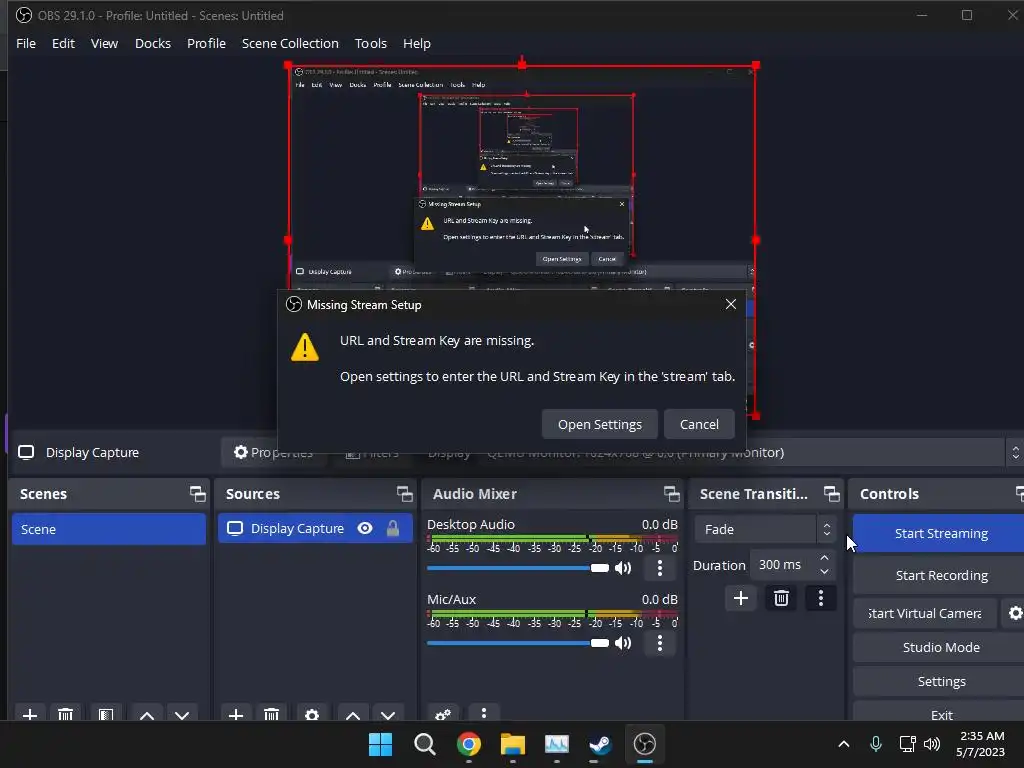Open taskbar Search

pyautogui.click(x=424, y=744)
